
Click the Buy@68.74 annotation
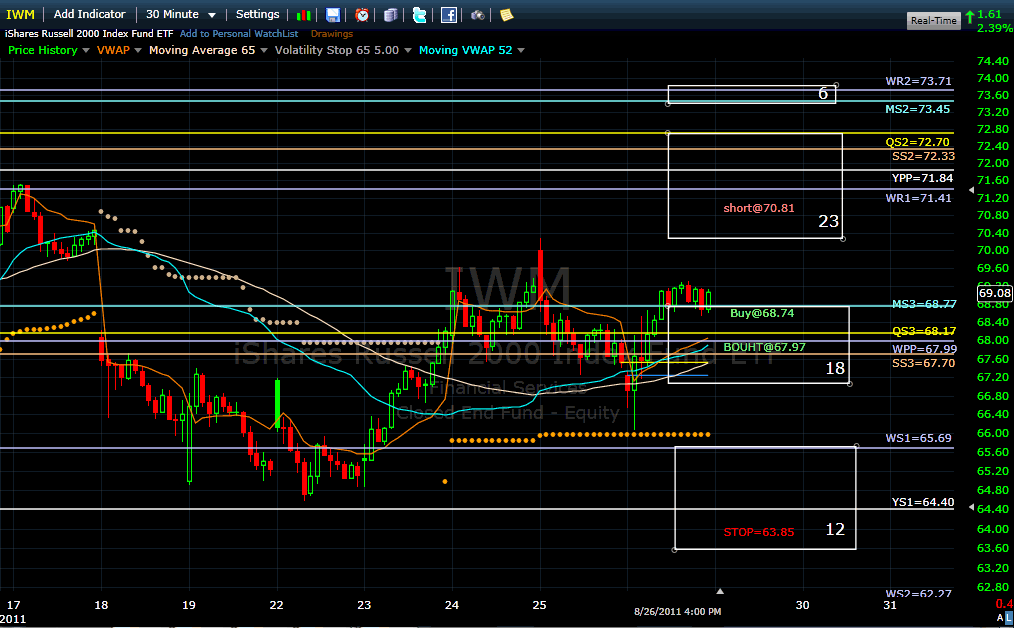762,313
